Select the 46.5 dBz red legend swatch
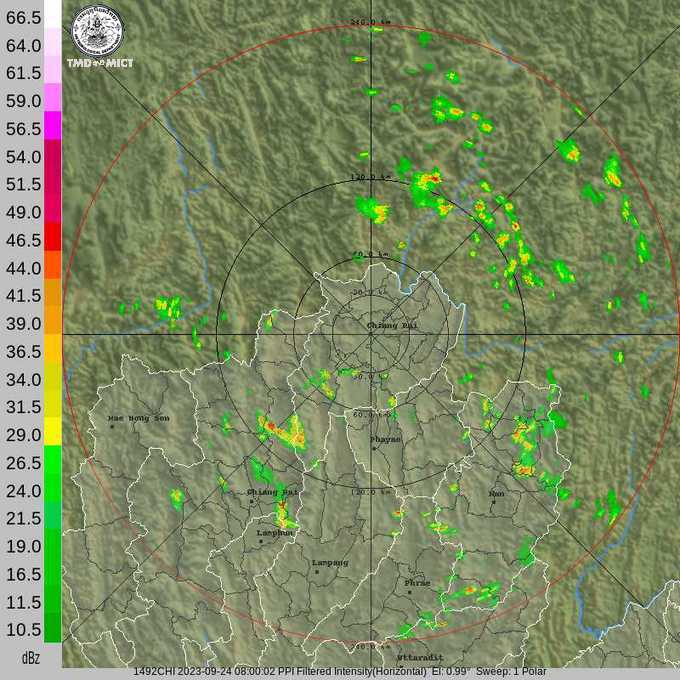The height and width of the screenshot is (680, 680). (x=52, y=240)
